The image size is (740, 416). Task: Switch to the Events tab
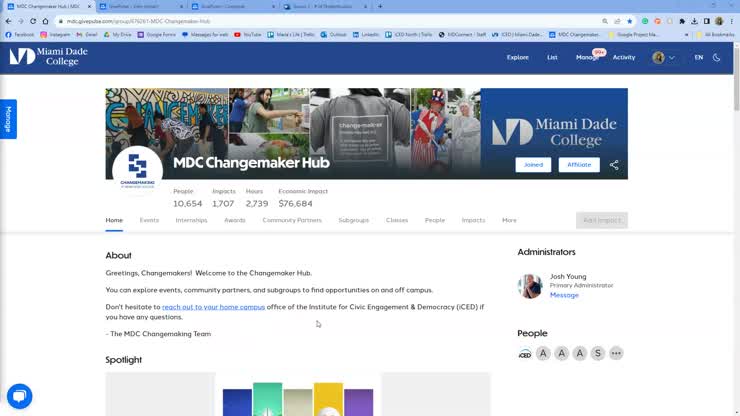(149, 220)
